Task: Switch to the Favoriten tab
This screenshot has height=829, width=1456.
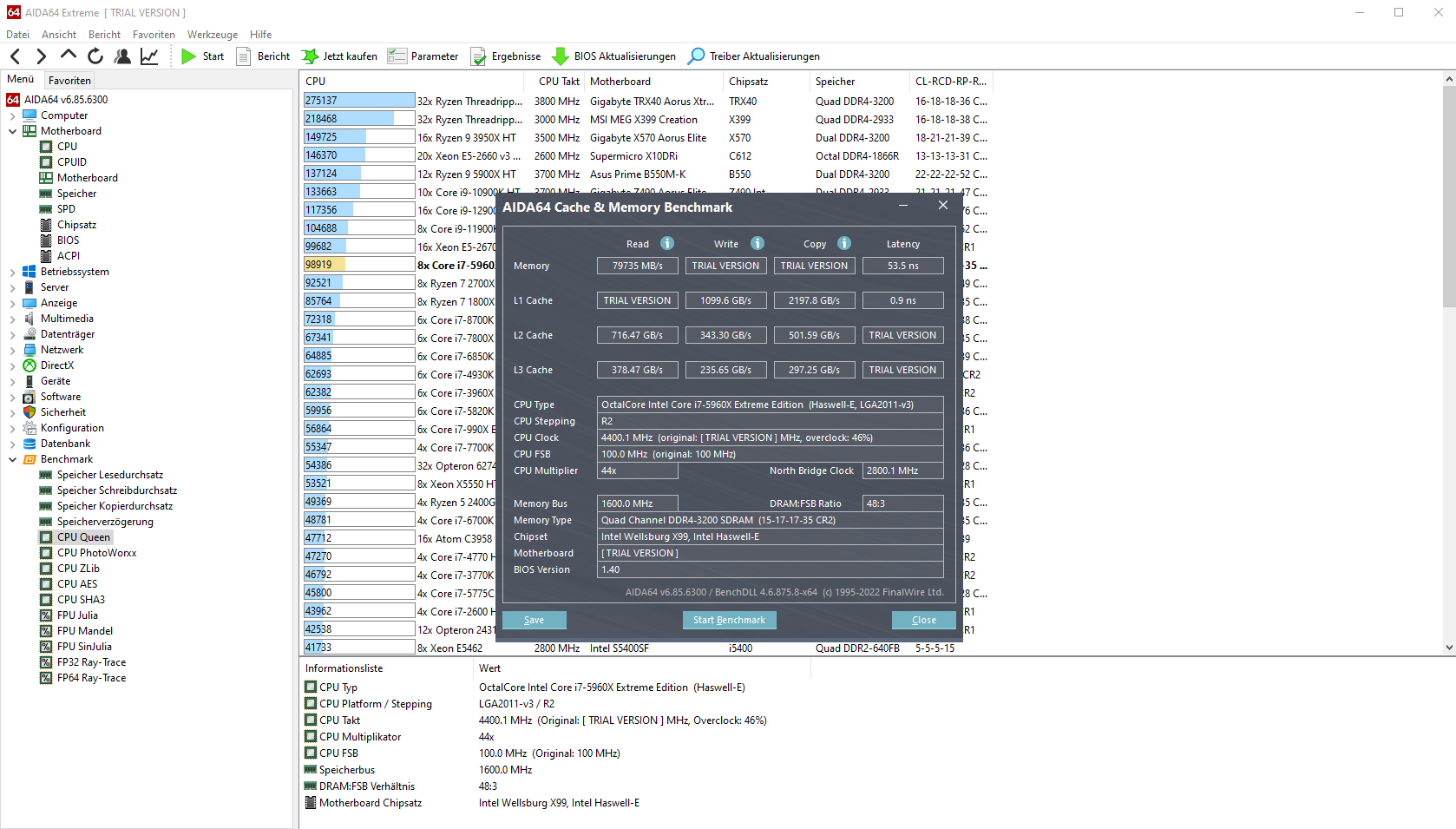Action: tap(69, 81)
